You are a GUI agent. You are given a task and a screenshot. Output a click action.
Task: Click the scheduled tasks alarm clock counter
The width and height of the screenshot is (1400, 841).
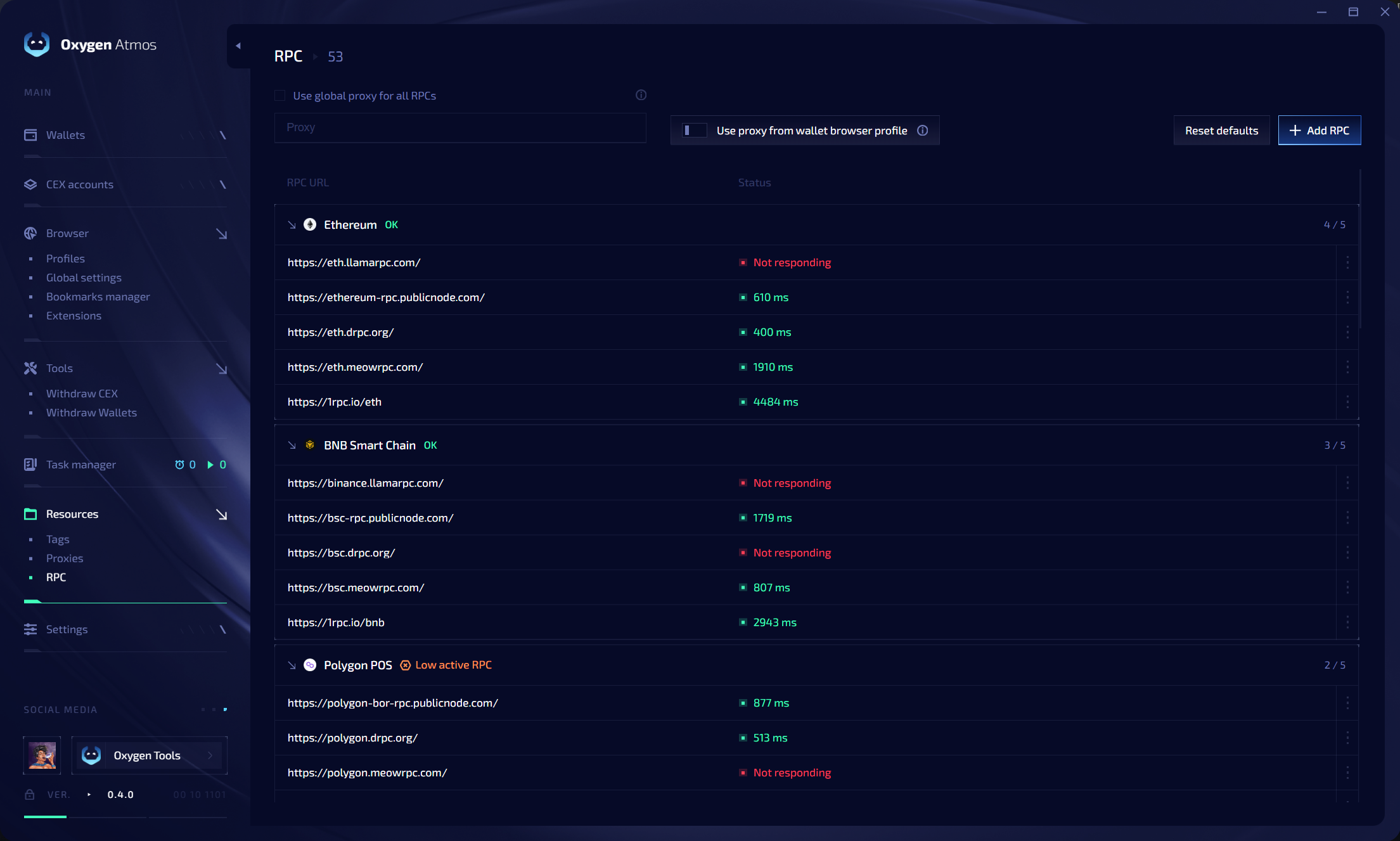[x=185, y=465]
